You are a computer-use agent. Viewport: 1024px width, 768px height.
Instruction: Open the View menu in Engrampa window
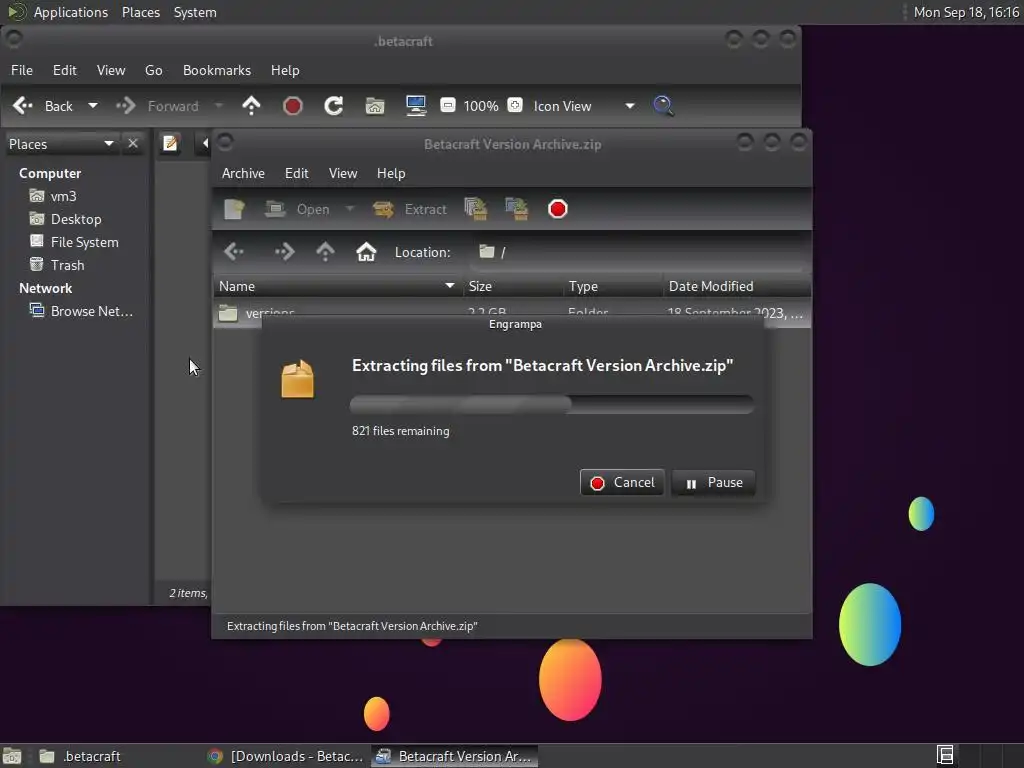coord(343,173)
